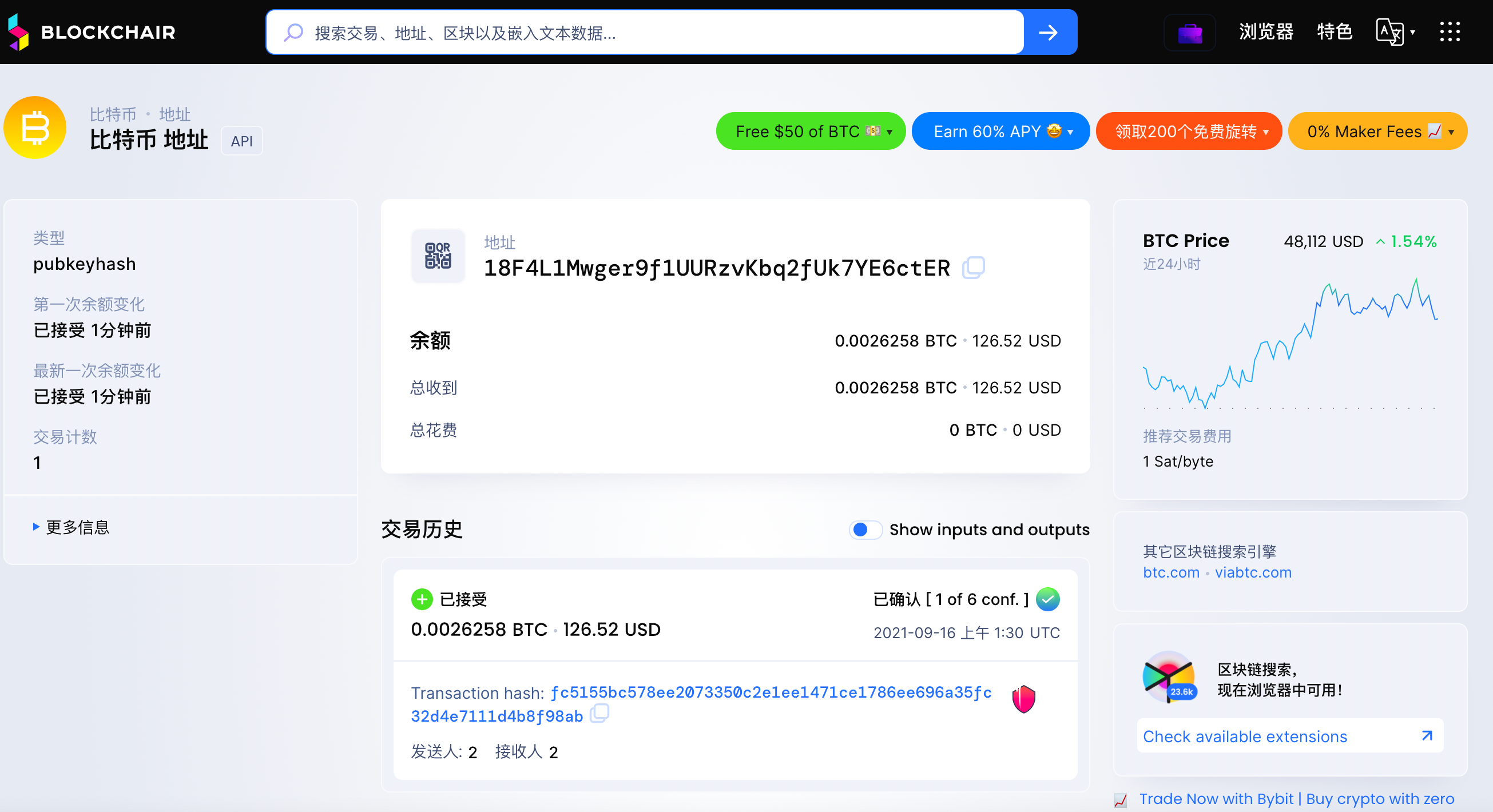Screen dimensions: 1493x812
Task: Open the Earn 60% APY dropdown
Action: pyautogui.click(x=1000, y=132)
